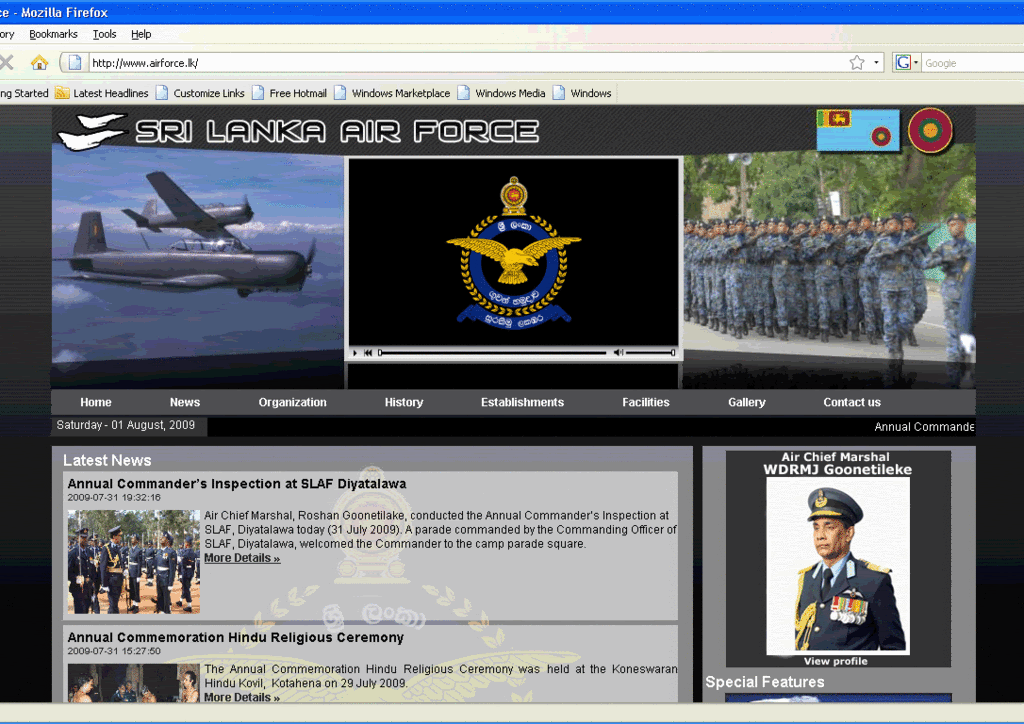The image size is (1024, 724).
Task: Click the airforce.lk URL field
Action: click(467, 63)
